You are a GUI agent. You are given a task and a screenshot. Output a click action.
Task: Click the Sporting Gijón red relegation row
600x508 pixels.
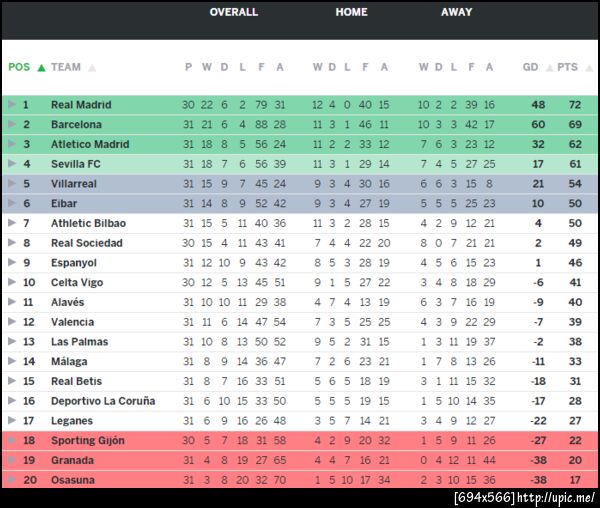(300, 440)
